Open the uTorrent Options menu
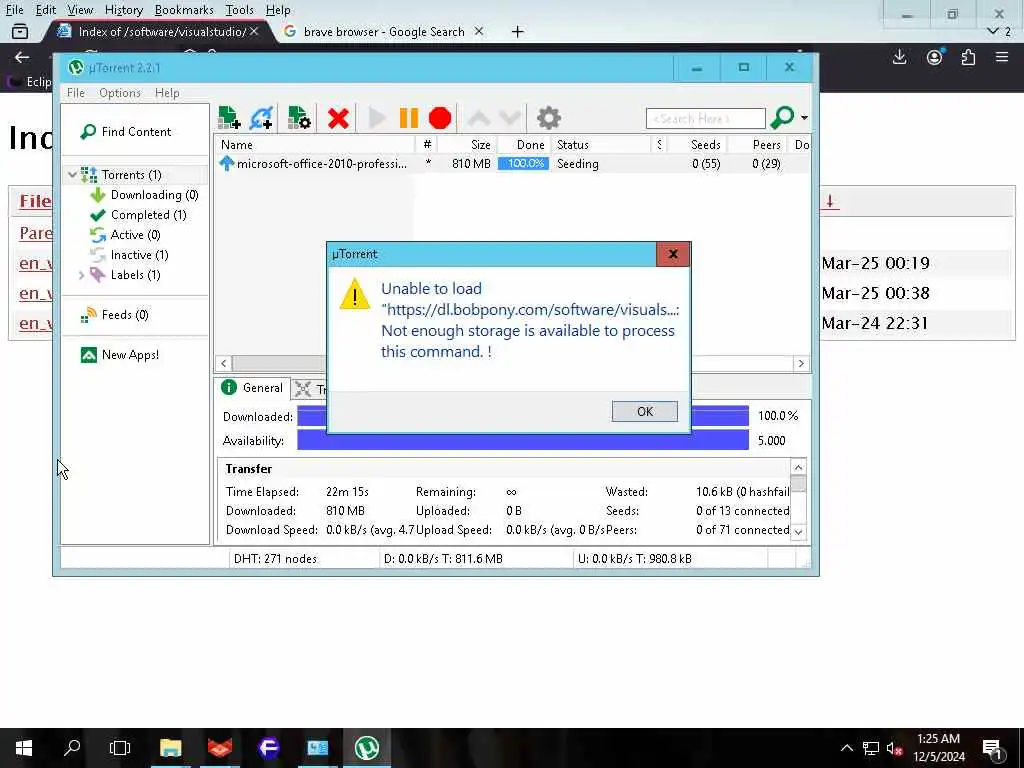The image size is (1024, 768). (120, 93)
